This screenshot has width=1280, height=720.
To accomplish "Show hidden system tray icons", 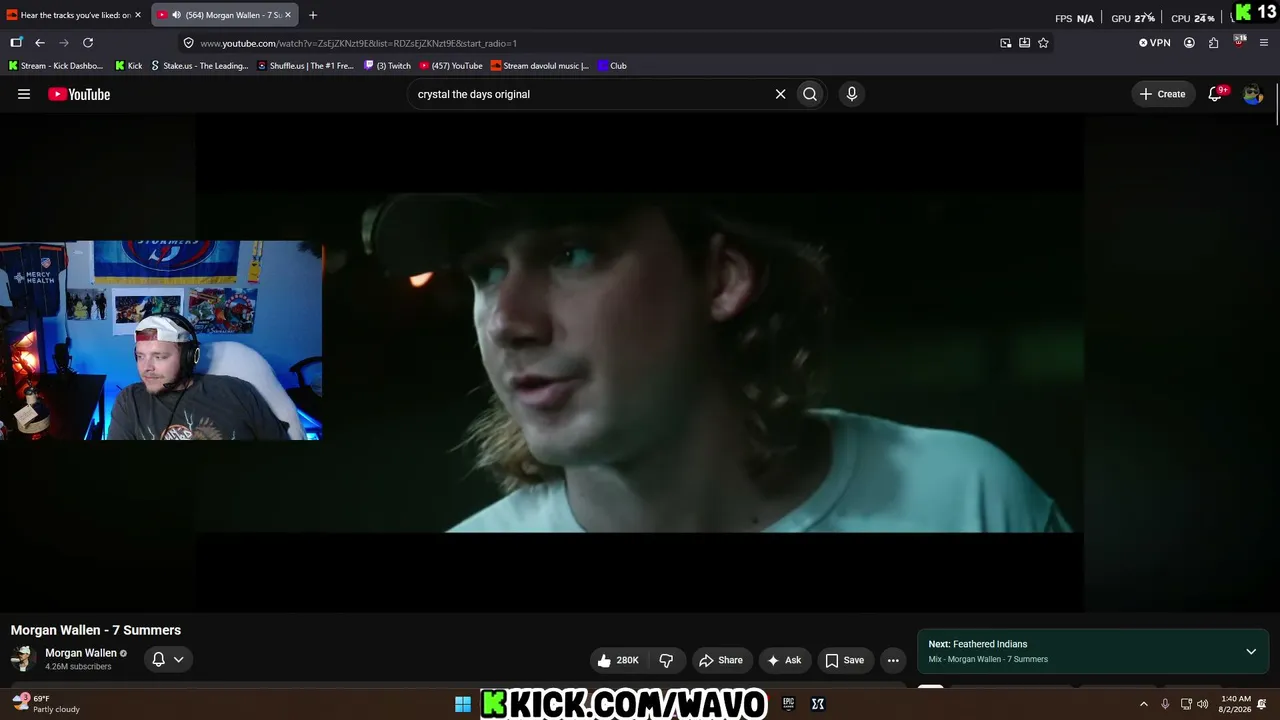I will click(x=1144, y=704).
